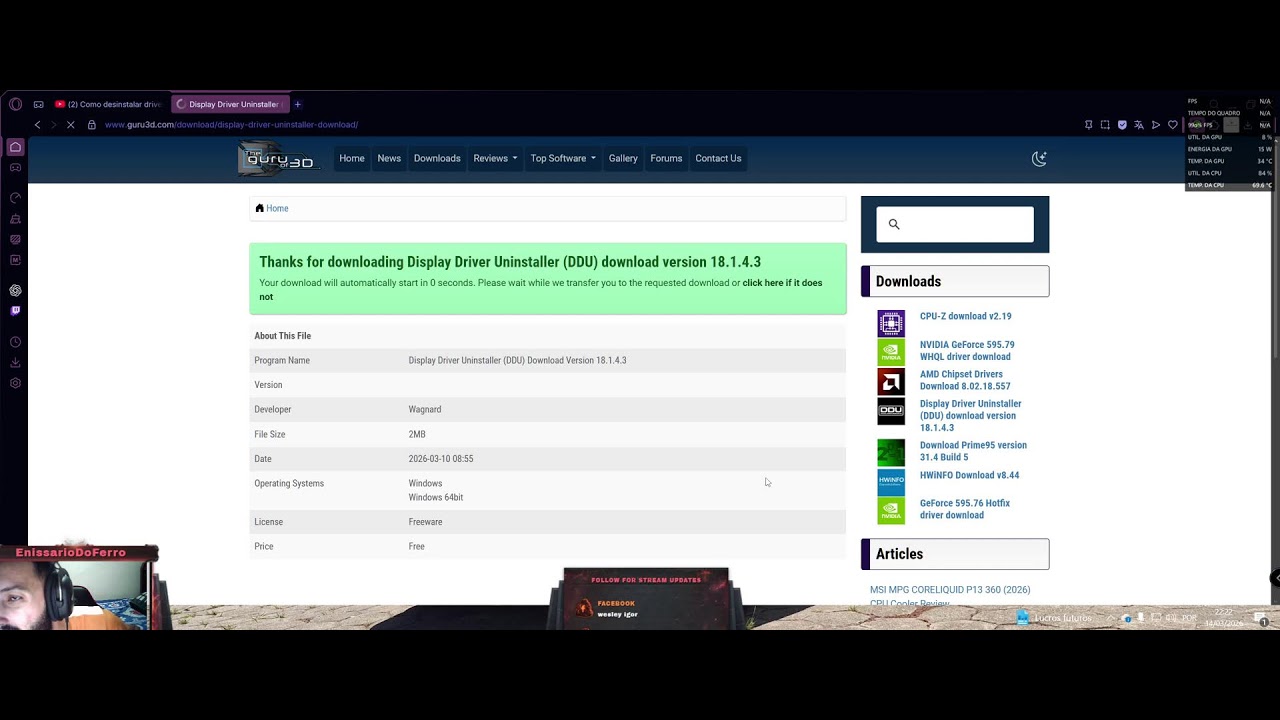Click the '2MB' file size value

(417, 434)
